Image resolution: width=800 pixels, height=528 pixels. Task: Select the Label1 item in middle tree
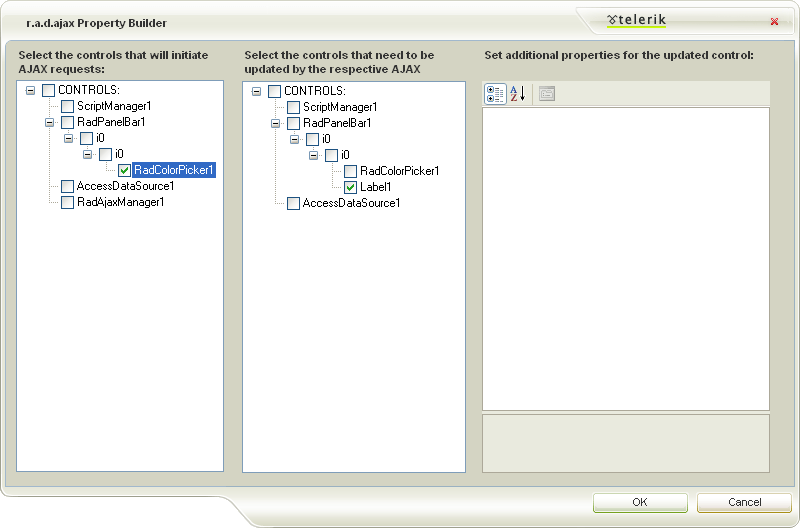coord(375,187)
